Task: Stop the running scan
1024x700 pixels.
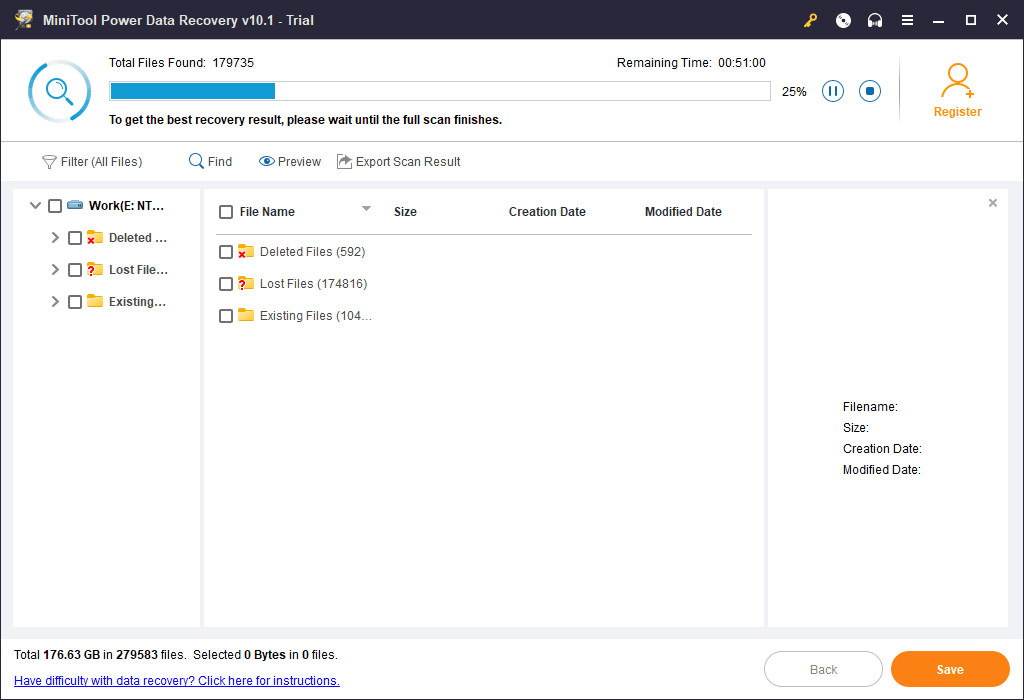Action: [870, 91]
